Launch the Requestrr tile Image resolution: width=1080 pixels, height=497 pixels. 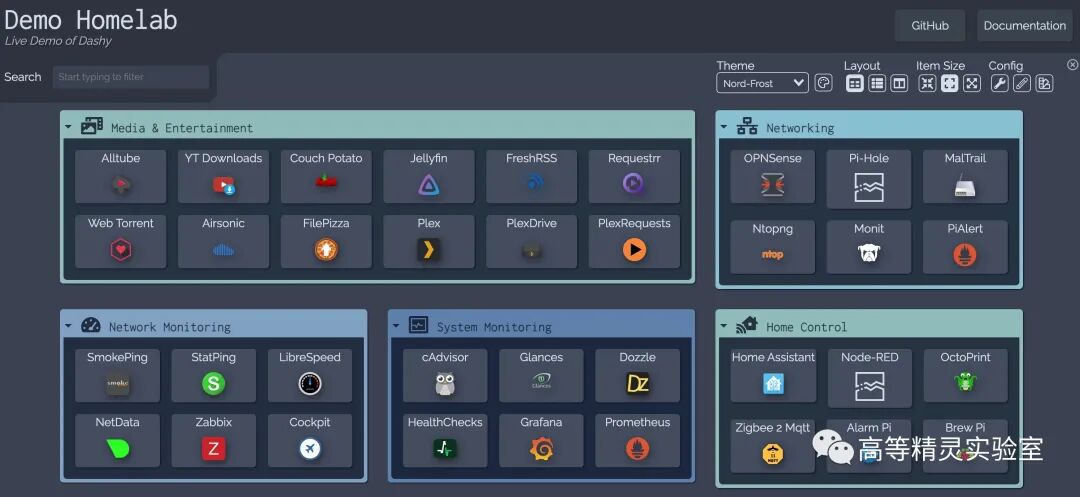coord(634,176)
